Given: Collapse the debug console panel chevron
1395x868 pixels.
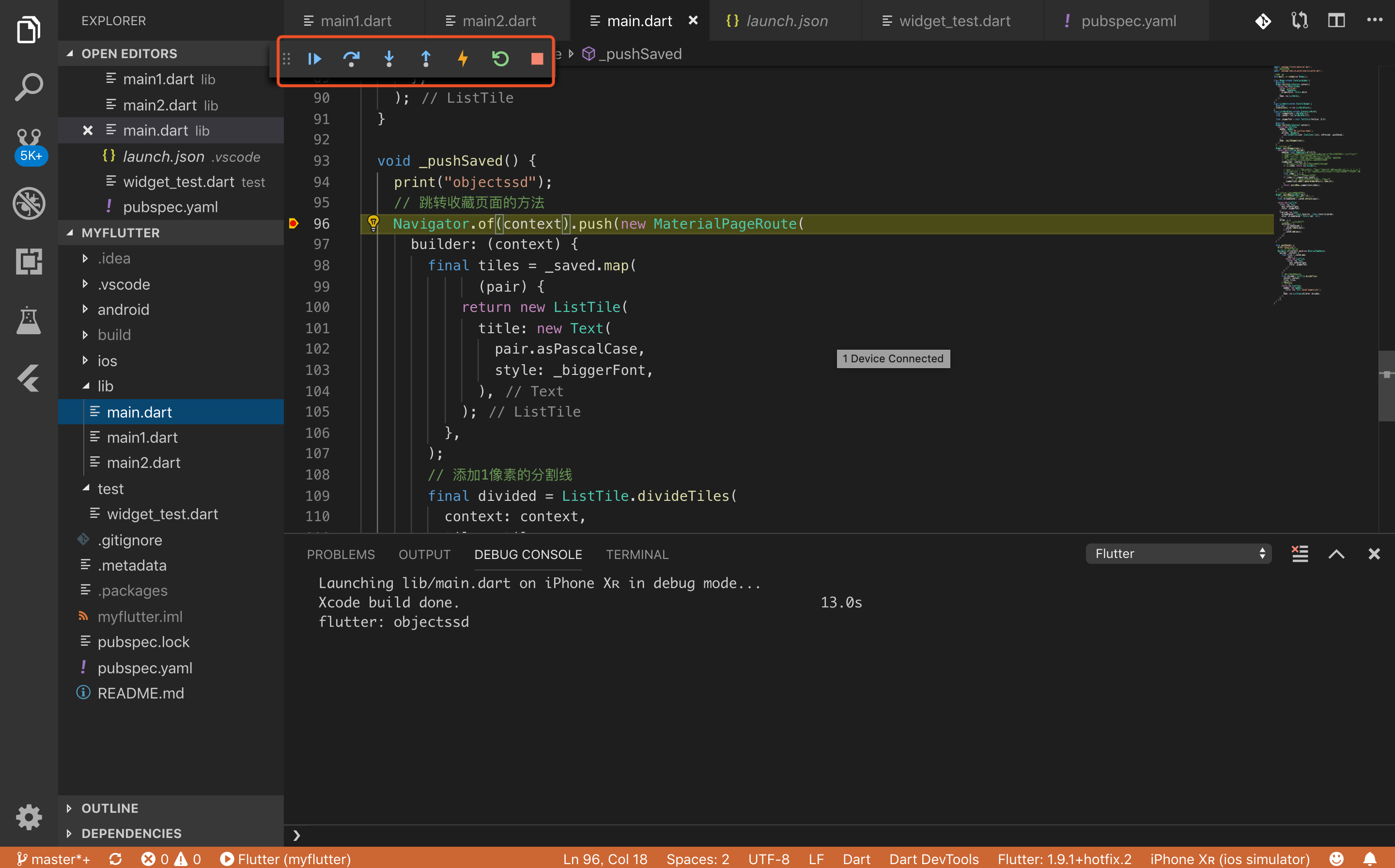Looking at the screenshot, I should point(1336,554).
